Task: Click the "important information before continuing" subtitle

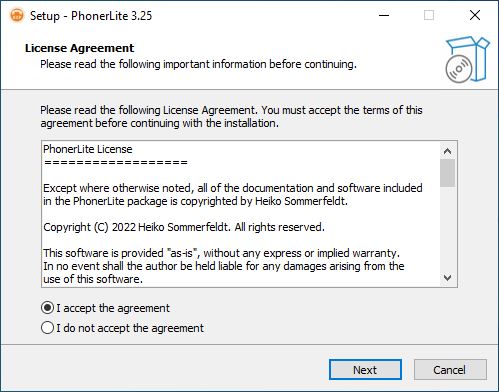Action: pyautogui.click(x=260, y=64)
